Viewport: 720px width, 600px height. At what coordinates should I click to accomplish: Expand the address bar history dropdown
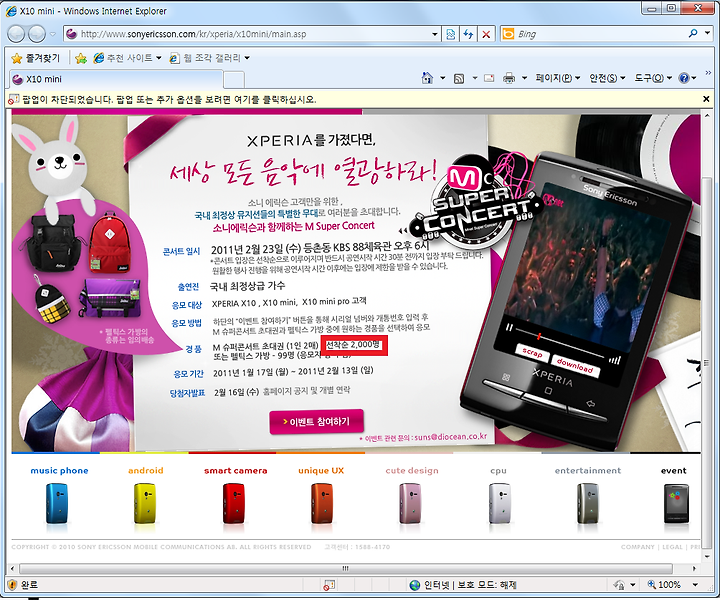click(434, 34)
